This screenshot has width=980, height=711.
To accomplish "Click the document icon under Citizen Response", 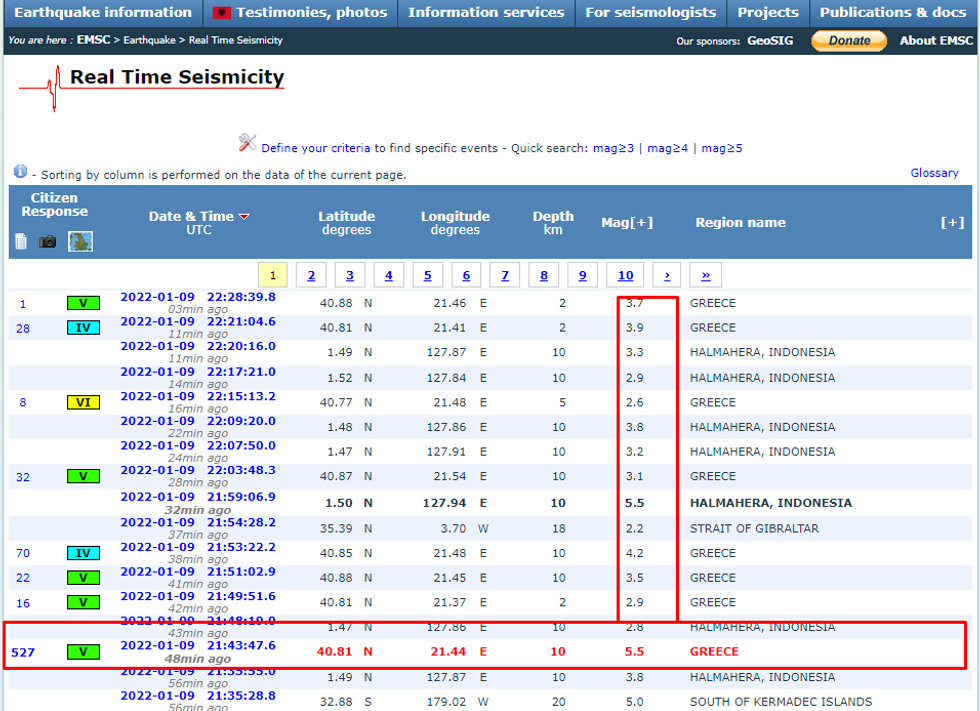I will (x=22, y=242).
